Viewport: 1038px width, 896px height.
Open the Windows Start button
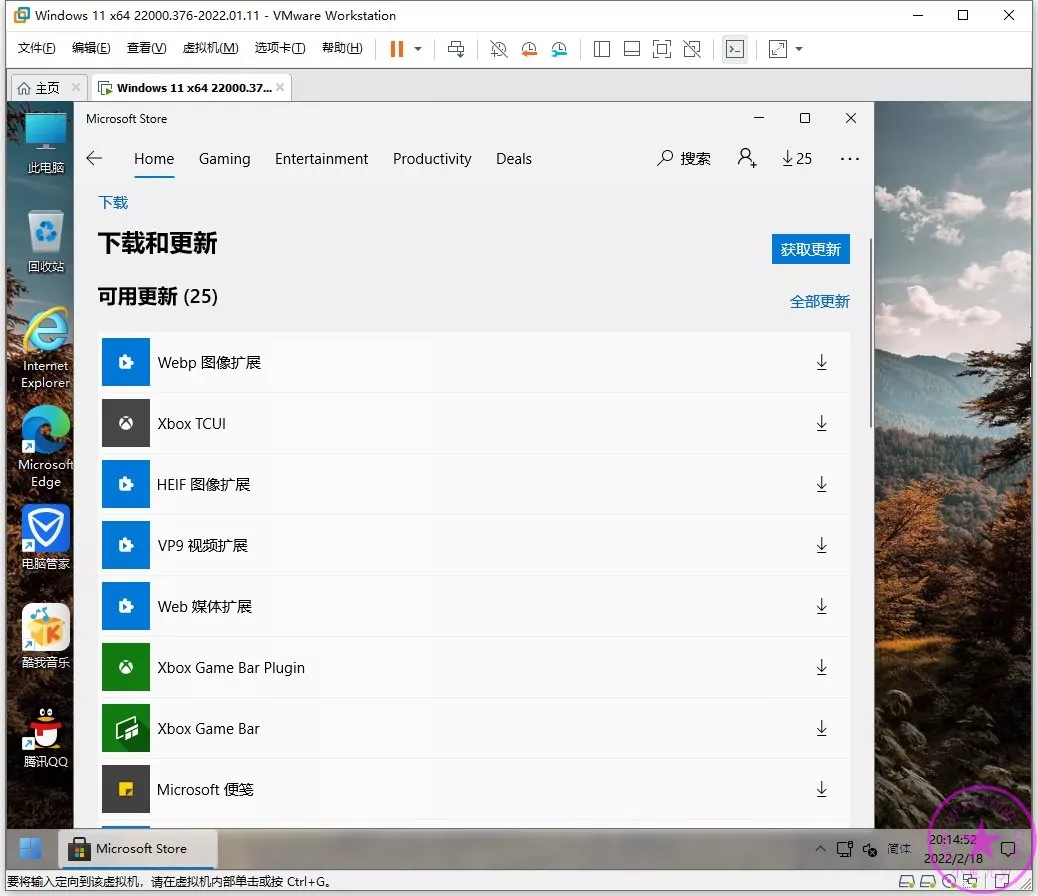[x=30, y=848]
